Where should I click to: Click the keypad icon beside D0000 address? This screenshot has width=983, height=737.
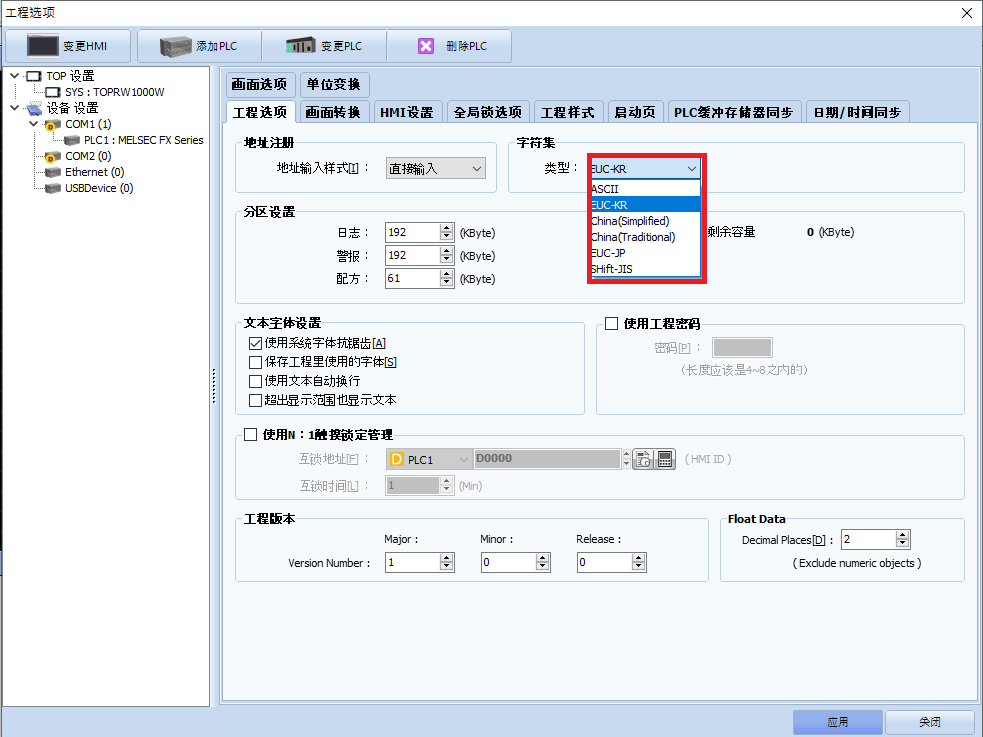pyautogui.click(x=666, y=459)
